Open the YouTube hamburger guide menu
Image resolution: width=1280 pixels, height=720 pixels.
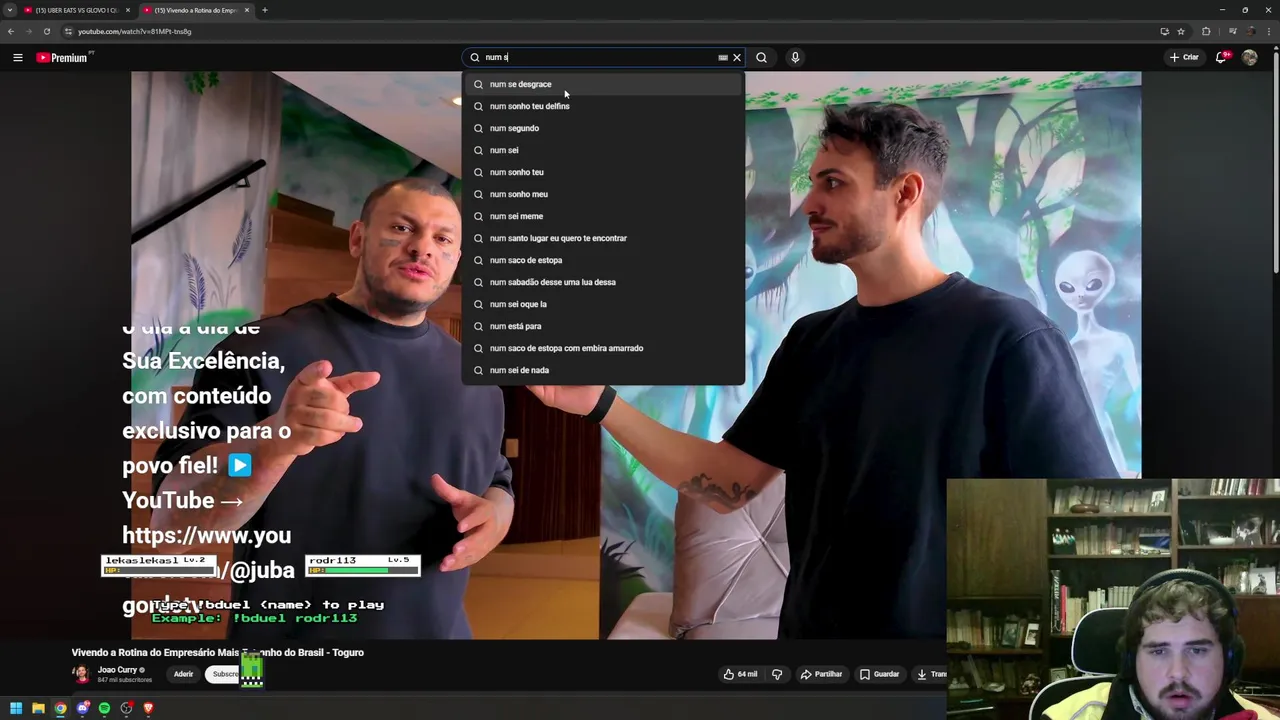tap(18, 57)
